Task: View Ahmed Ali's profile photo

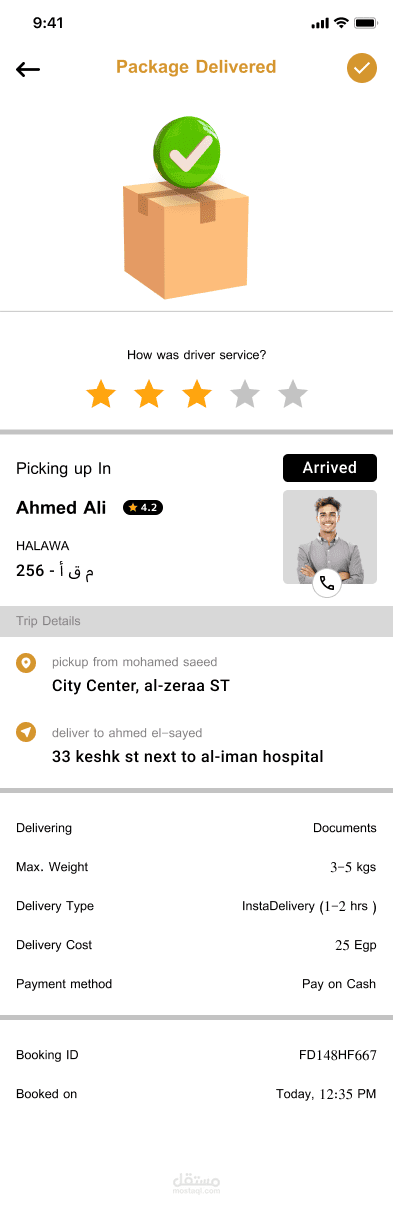Action: [x=330, y=537]
